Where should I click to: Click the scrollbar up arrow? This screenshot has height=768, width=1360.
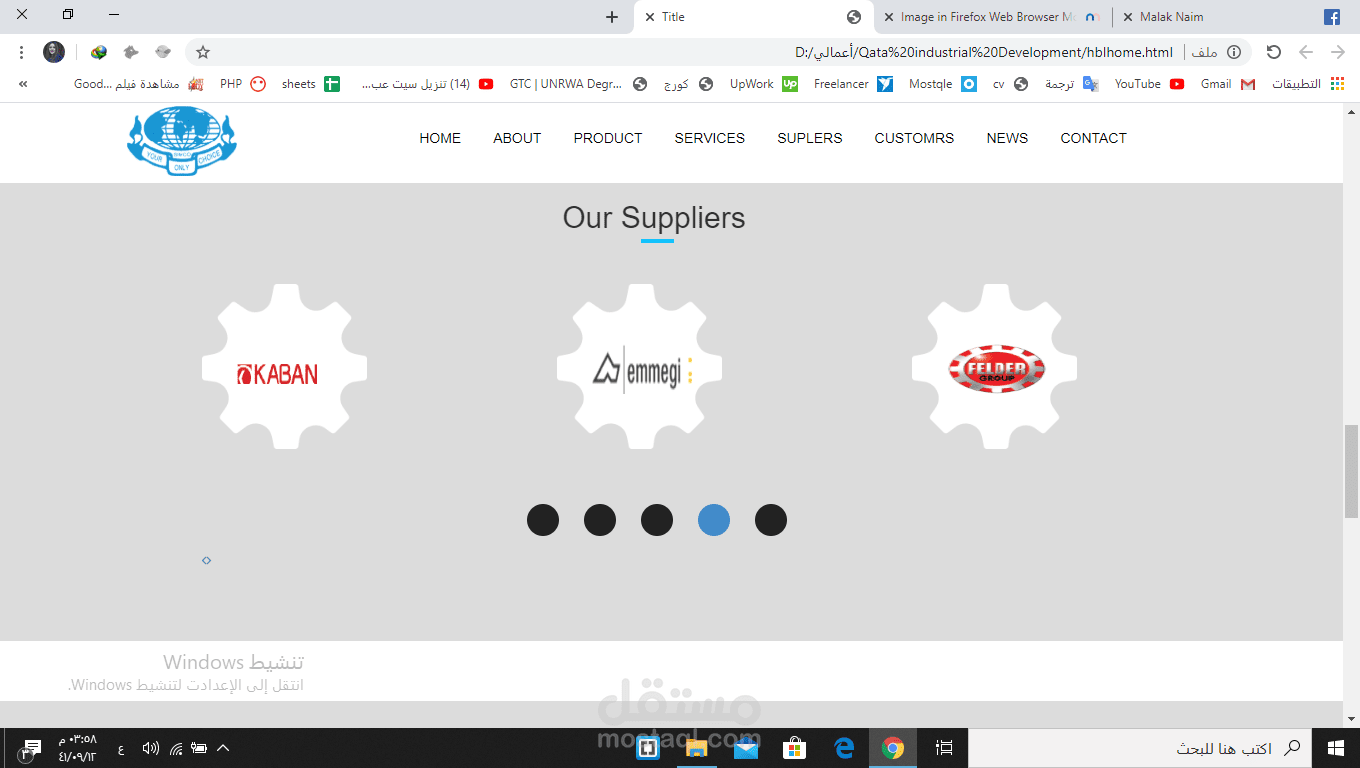pyautogui.click(x=1351, y=111)
